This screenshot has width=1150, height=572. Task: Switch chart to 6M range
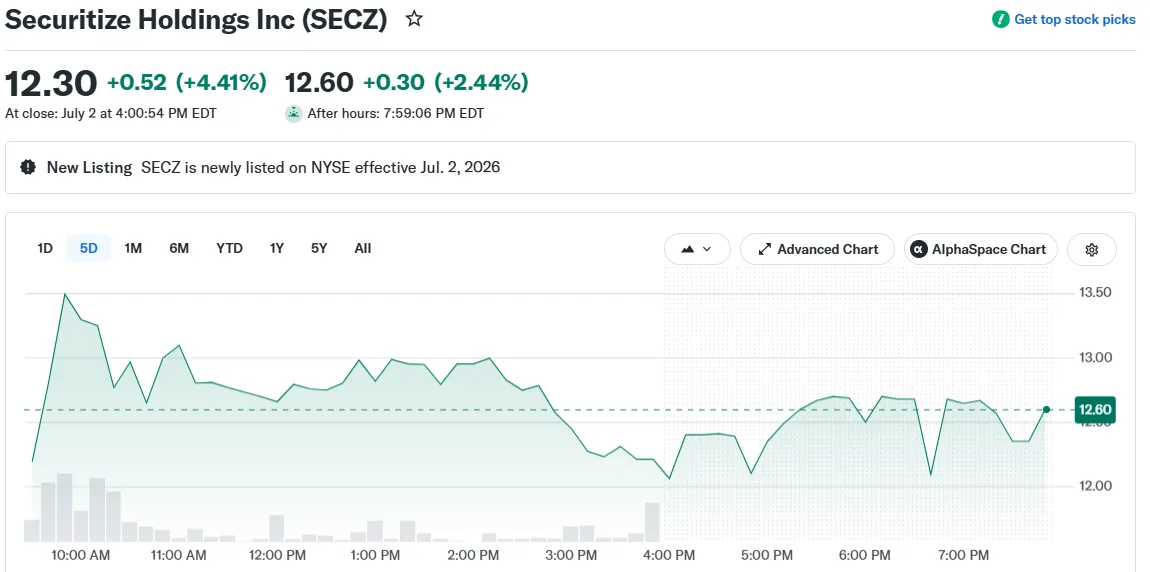click(x=179, y=249)
